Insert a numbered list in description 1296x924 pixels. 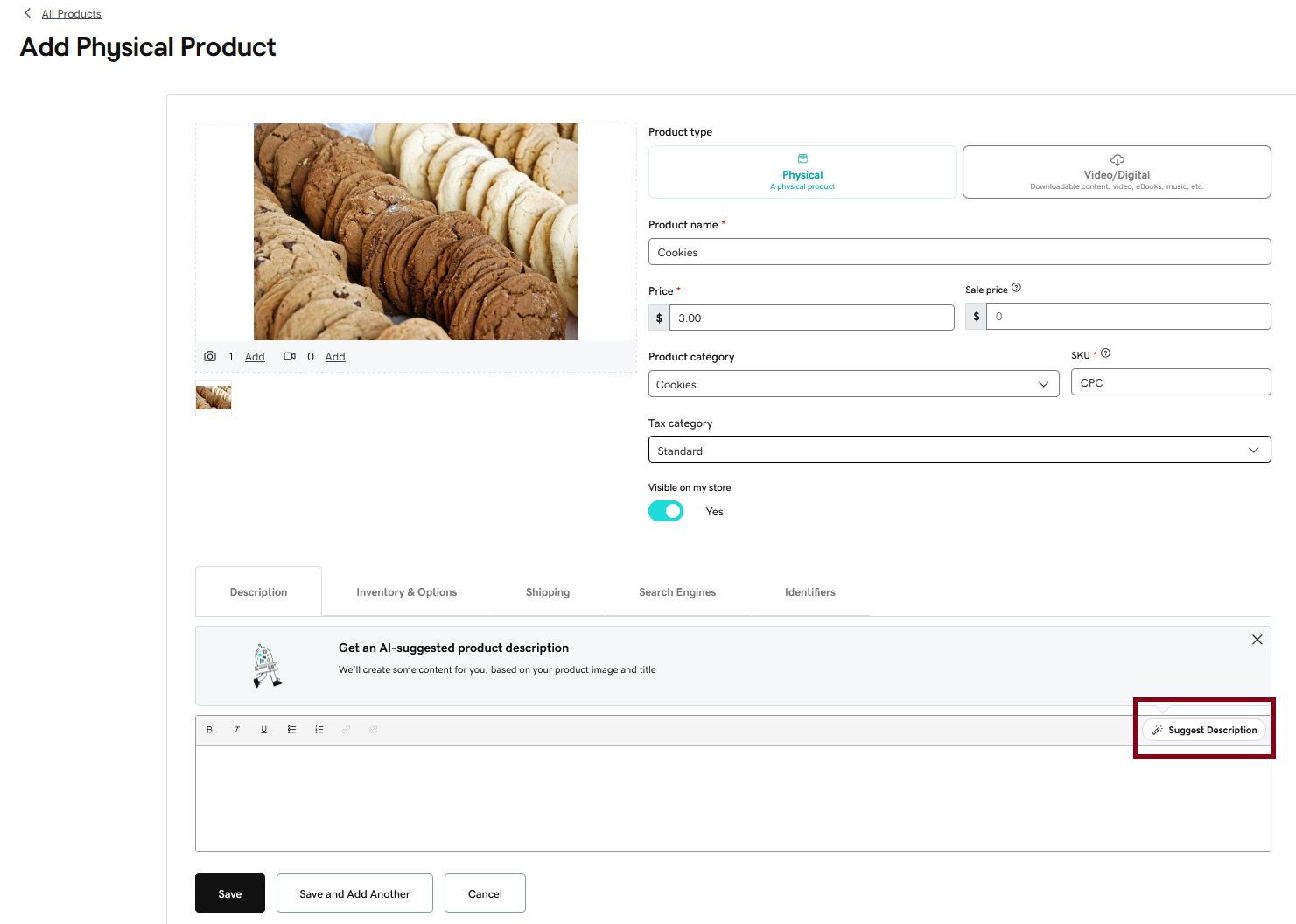pos(319,730)
